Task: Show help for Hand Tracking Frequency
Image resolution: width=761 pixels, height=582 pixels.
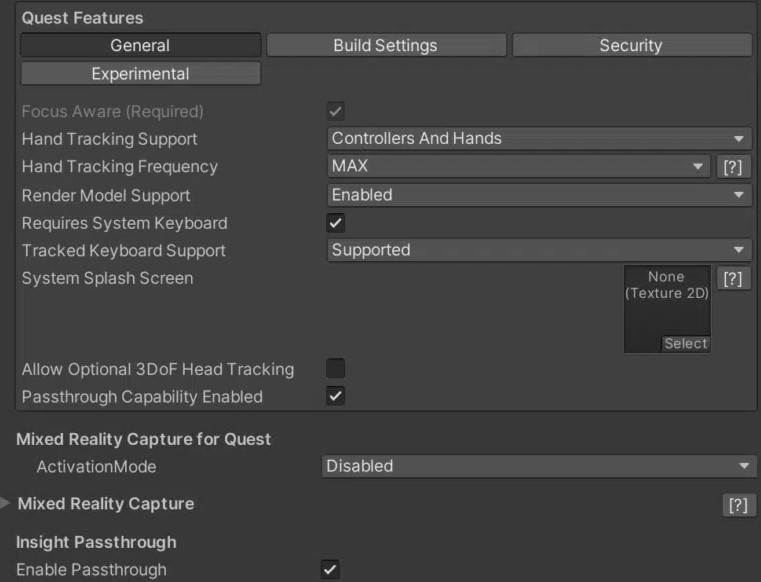Action: [x=733, y=167]
